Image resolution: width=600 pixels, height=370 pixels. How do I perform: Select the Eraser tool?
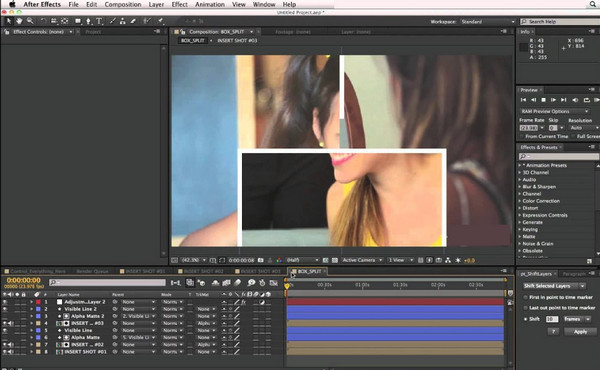click(x=133, y=21)
